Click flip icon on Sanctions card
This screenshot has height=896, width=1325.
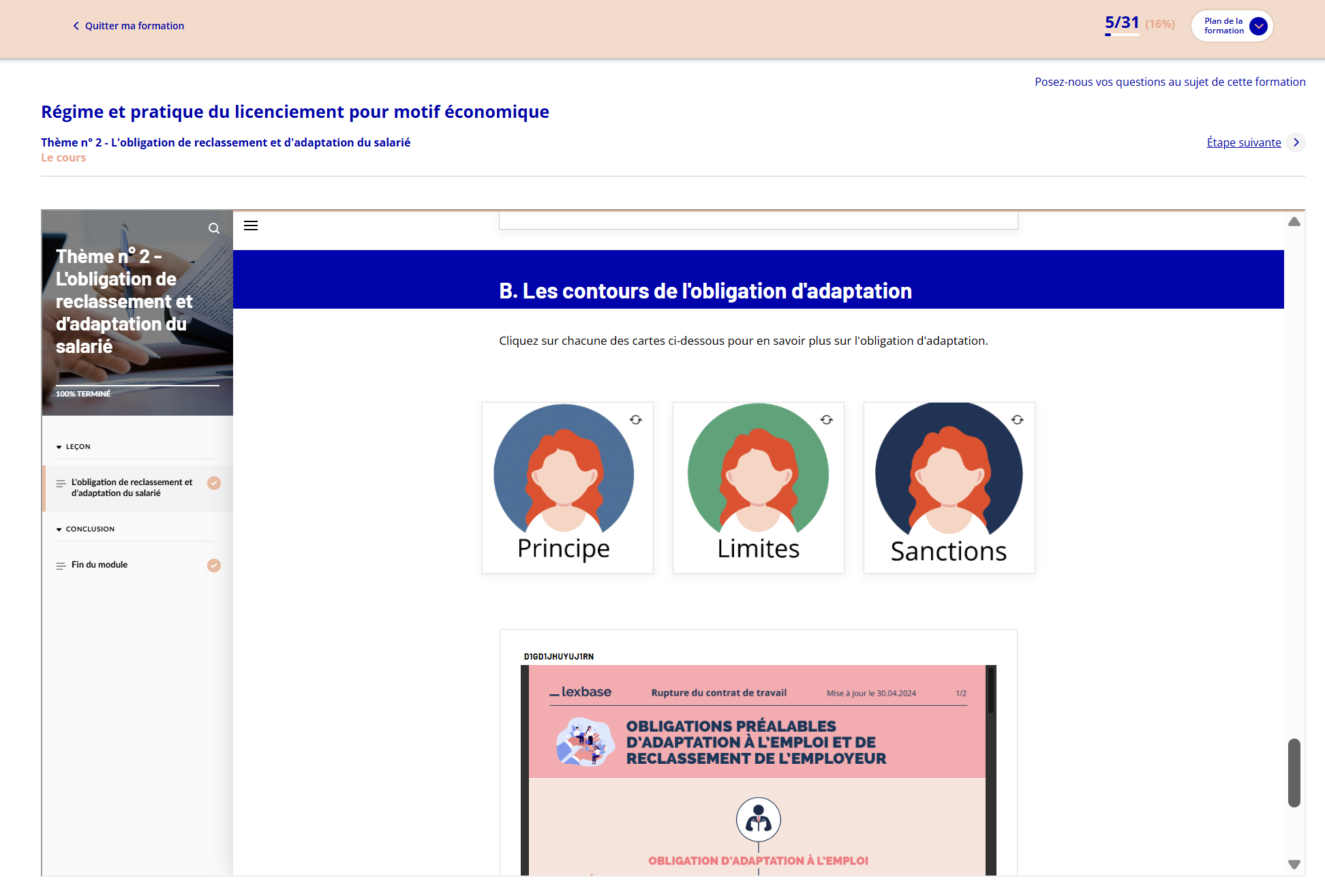click(1018, 420)
